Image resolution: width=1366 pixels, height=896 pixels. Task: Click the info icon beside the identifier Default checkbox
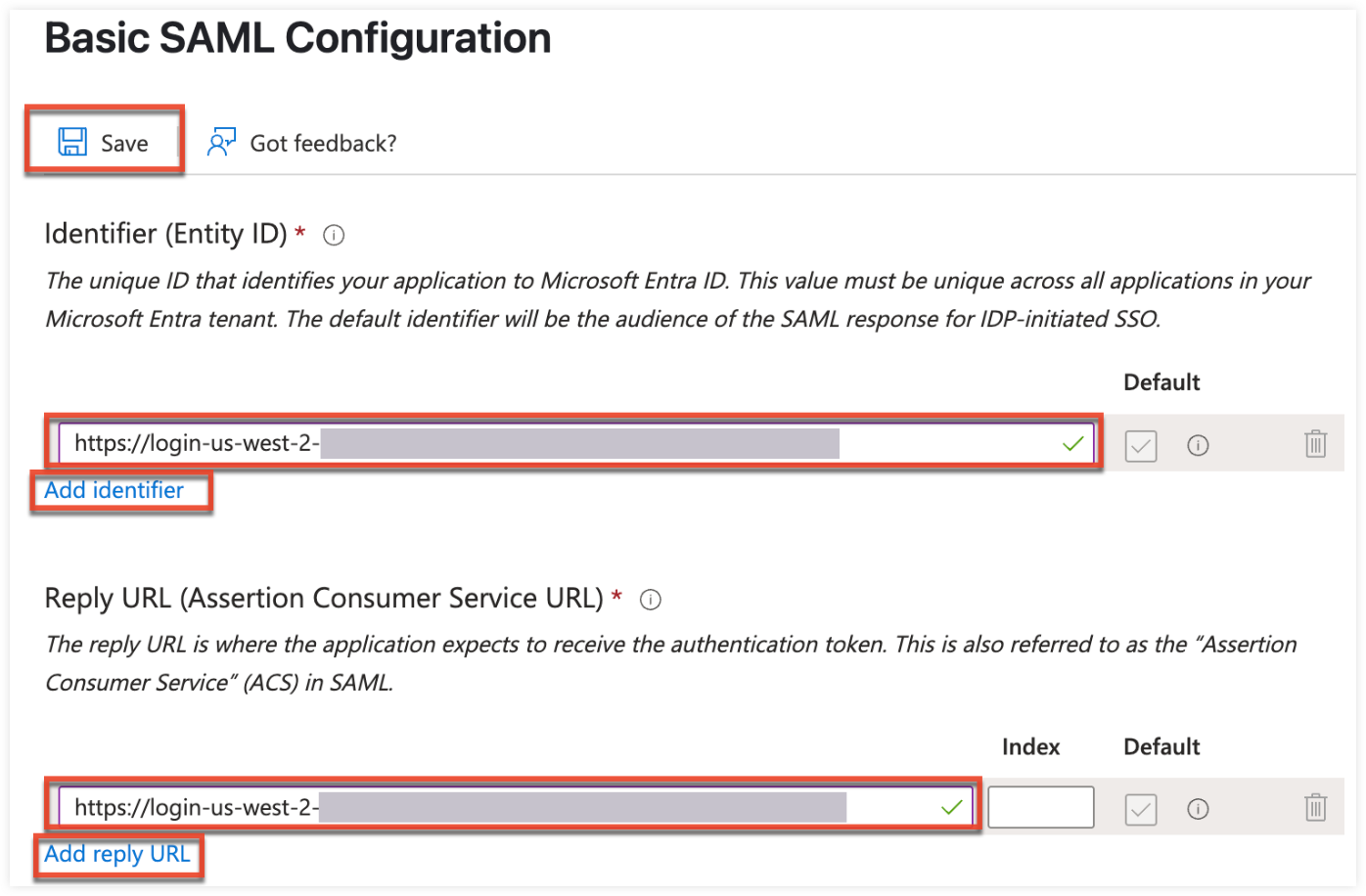pyautogui.click(x=1198, y=445)
